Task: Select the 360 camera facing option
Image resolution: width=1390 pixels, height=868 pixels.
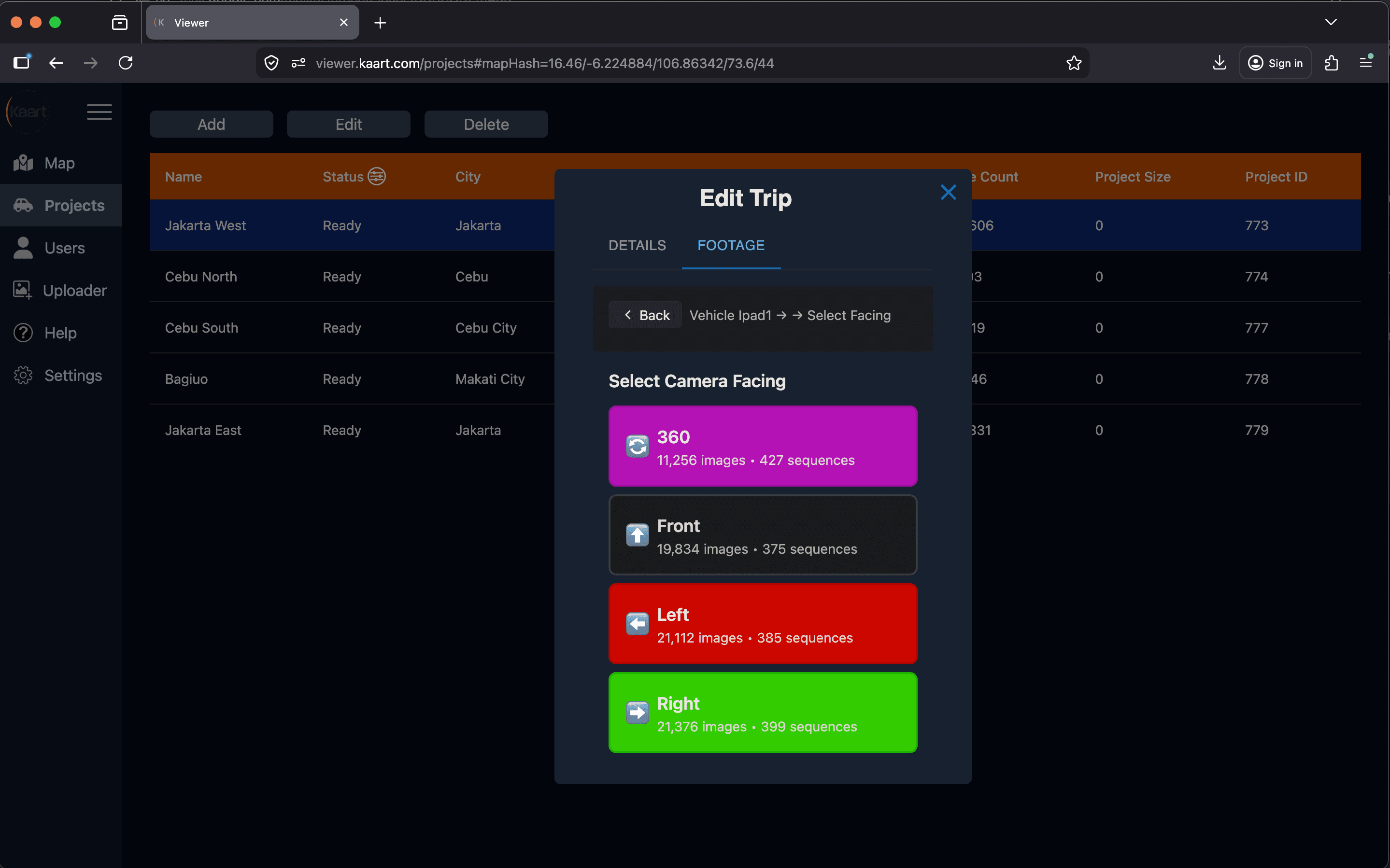Action: [x=763, y=446]
